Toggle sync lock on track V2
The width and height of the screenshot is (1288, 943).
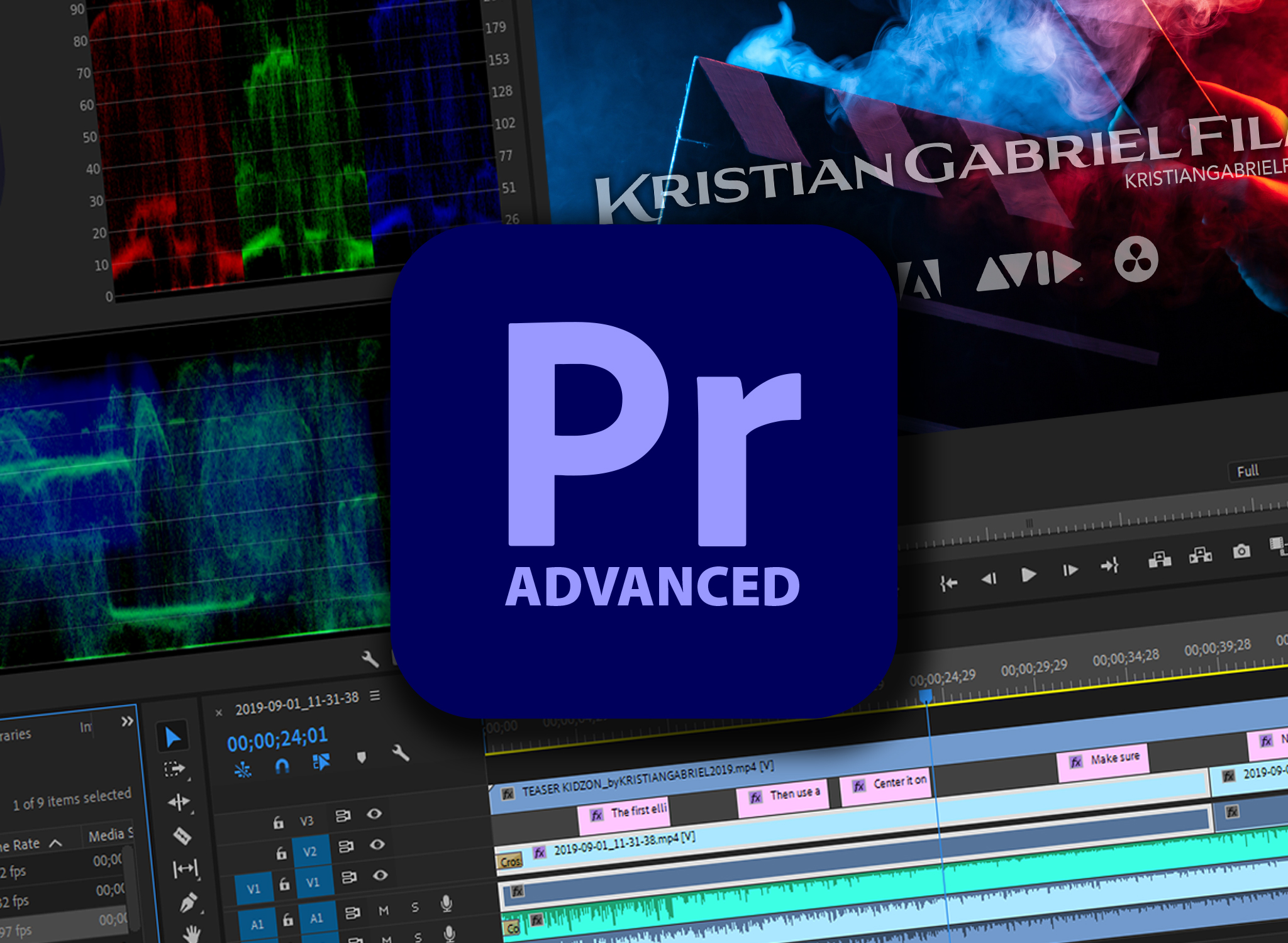coord(346,847)
